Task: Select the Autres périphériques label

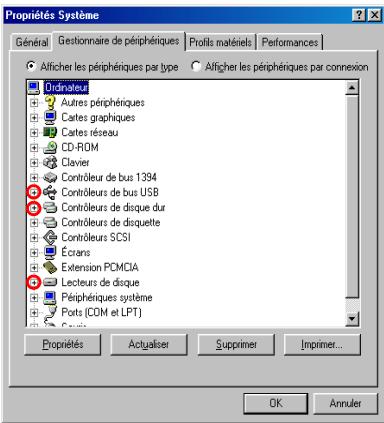Action: [103, 103]
